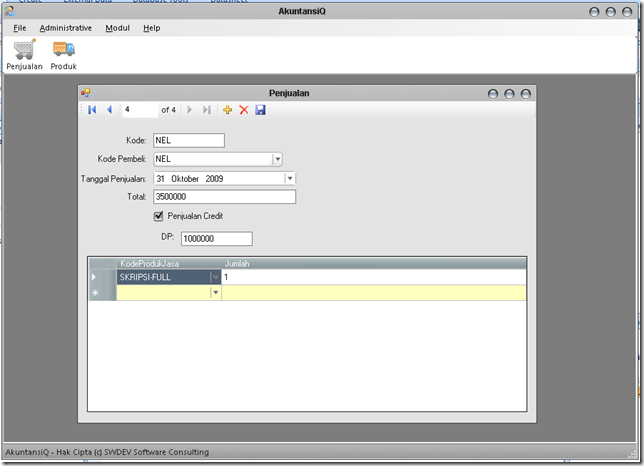
Task: Delete current record with red X
Action: tap(244, 110)
